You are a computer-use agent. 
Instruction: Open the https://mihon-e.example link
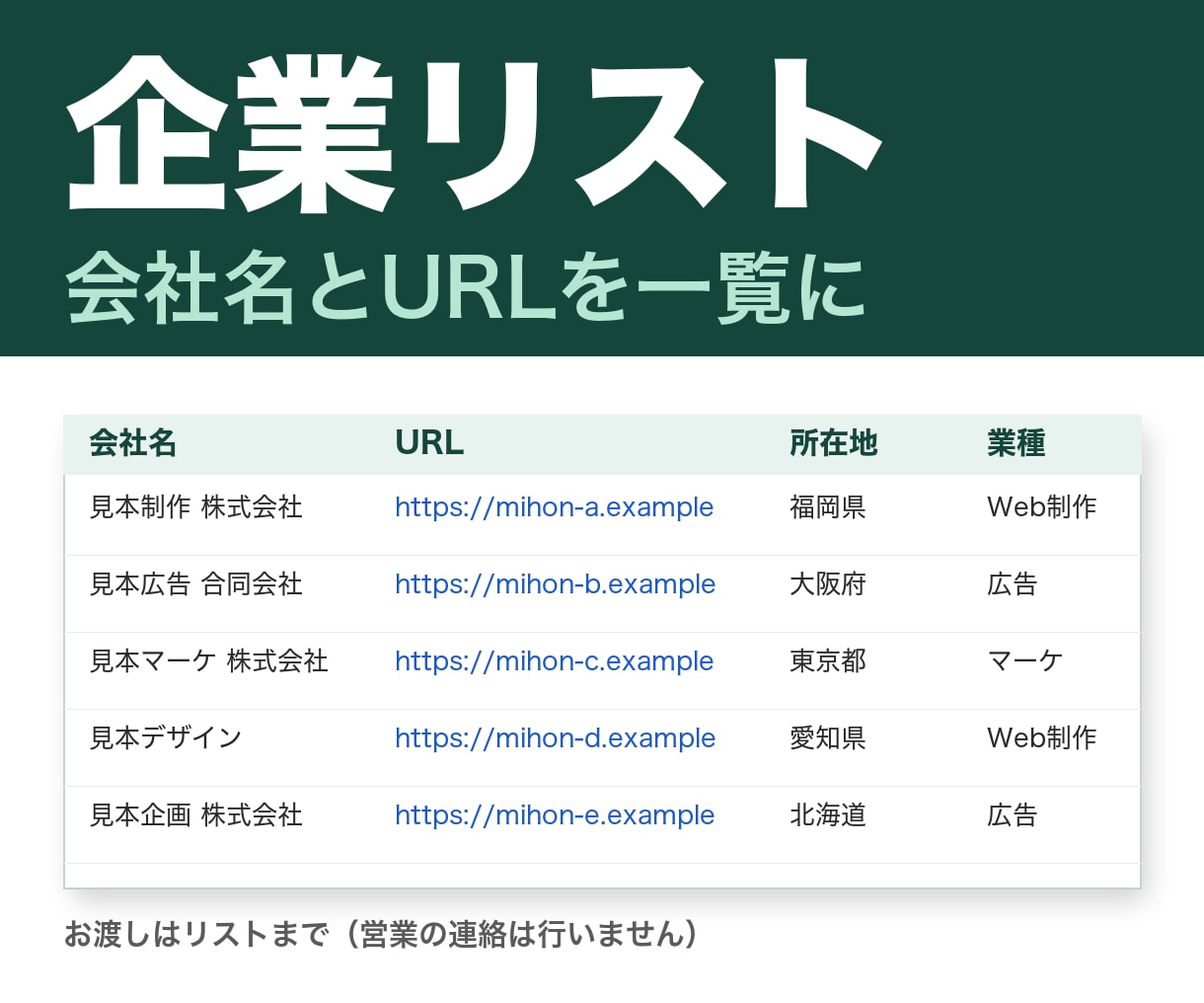[555, 815]
